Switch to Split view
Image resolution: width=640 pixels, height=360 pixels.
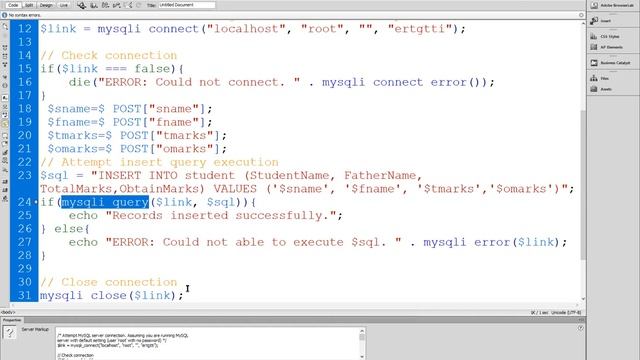click(29, 5)
